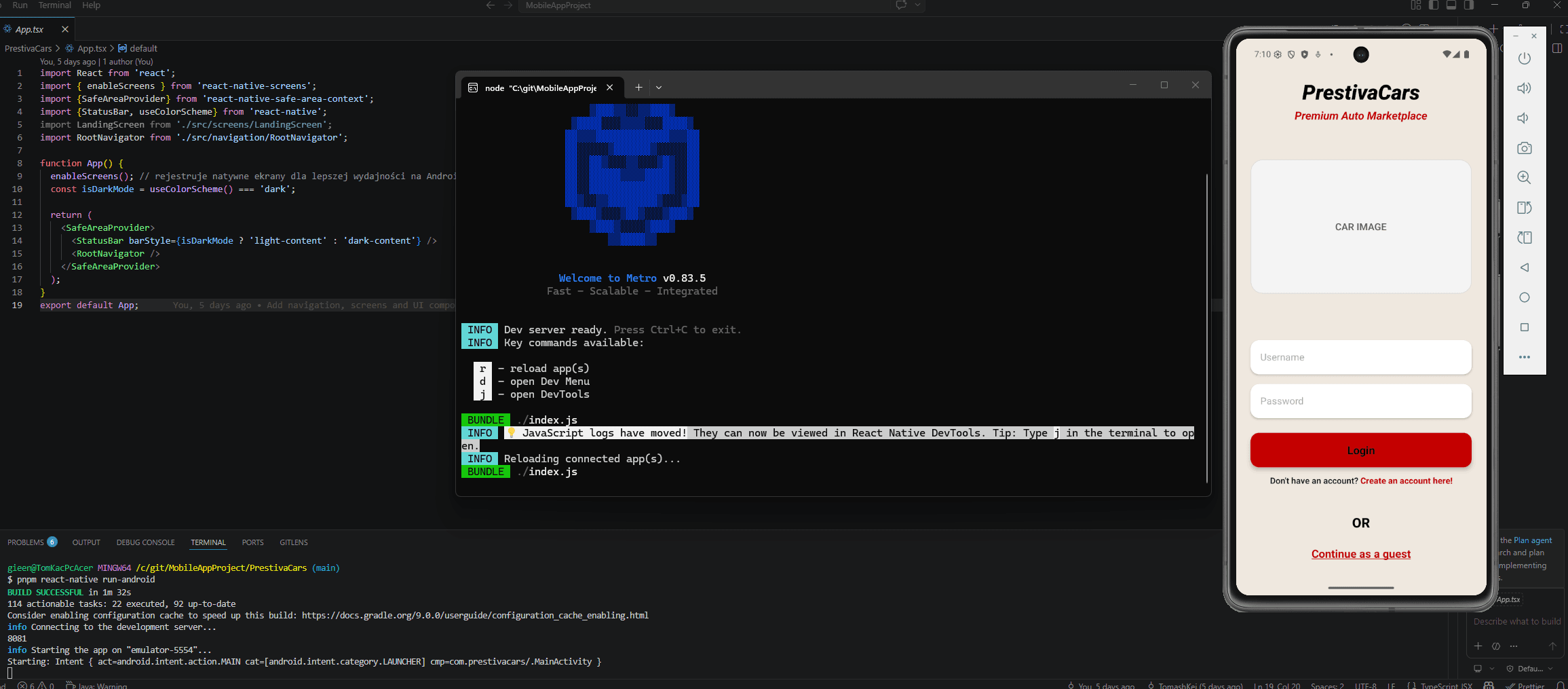Switch to DEBUG CONSOLE panel tab
1568x689 pixels.
click(145, 542)
